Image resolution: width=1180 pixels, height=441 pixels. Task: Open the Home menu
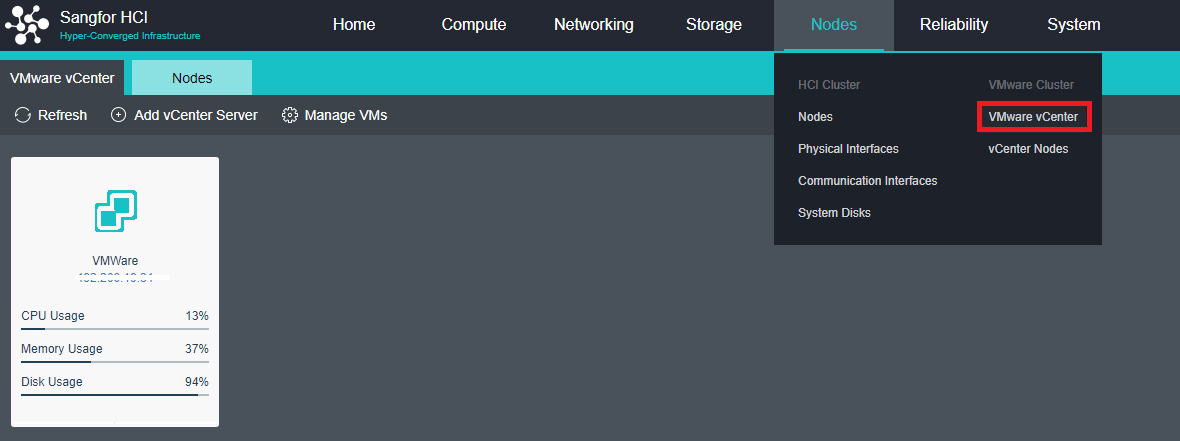(354, 25)
